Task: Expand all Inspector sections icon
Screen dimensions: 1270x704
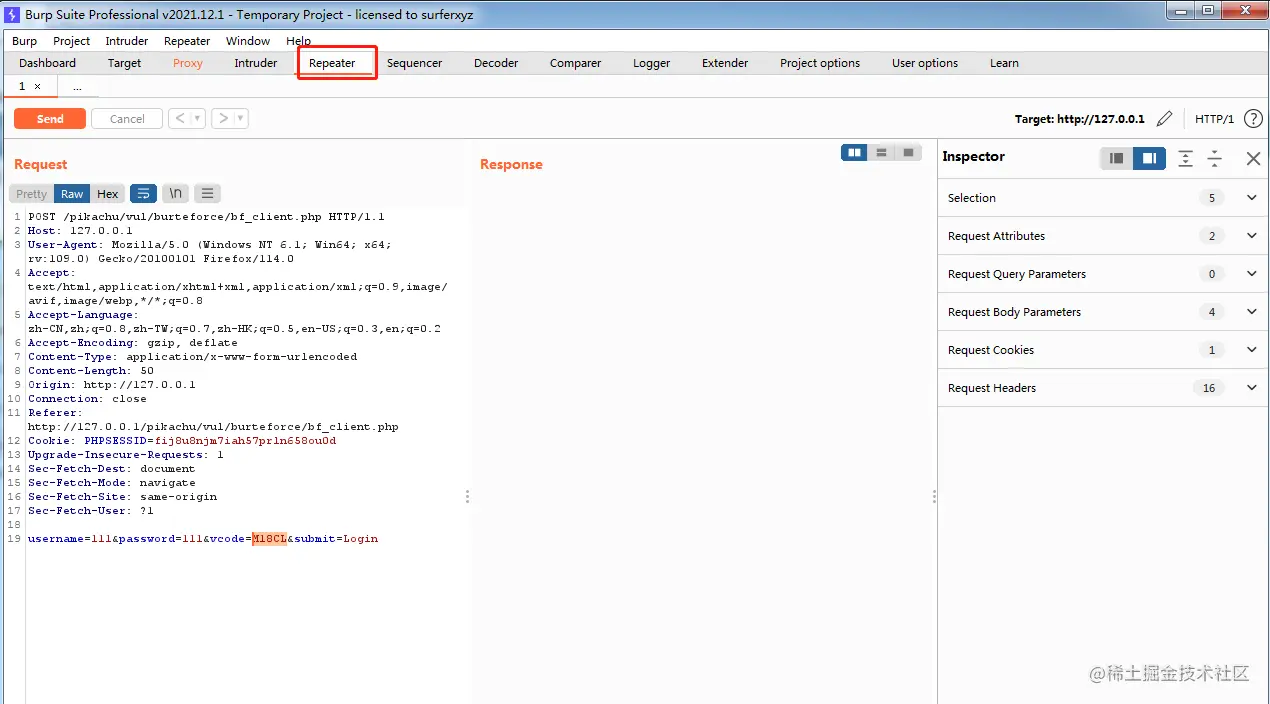Action: click(x=1185, y=158)
